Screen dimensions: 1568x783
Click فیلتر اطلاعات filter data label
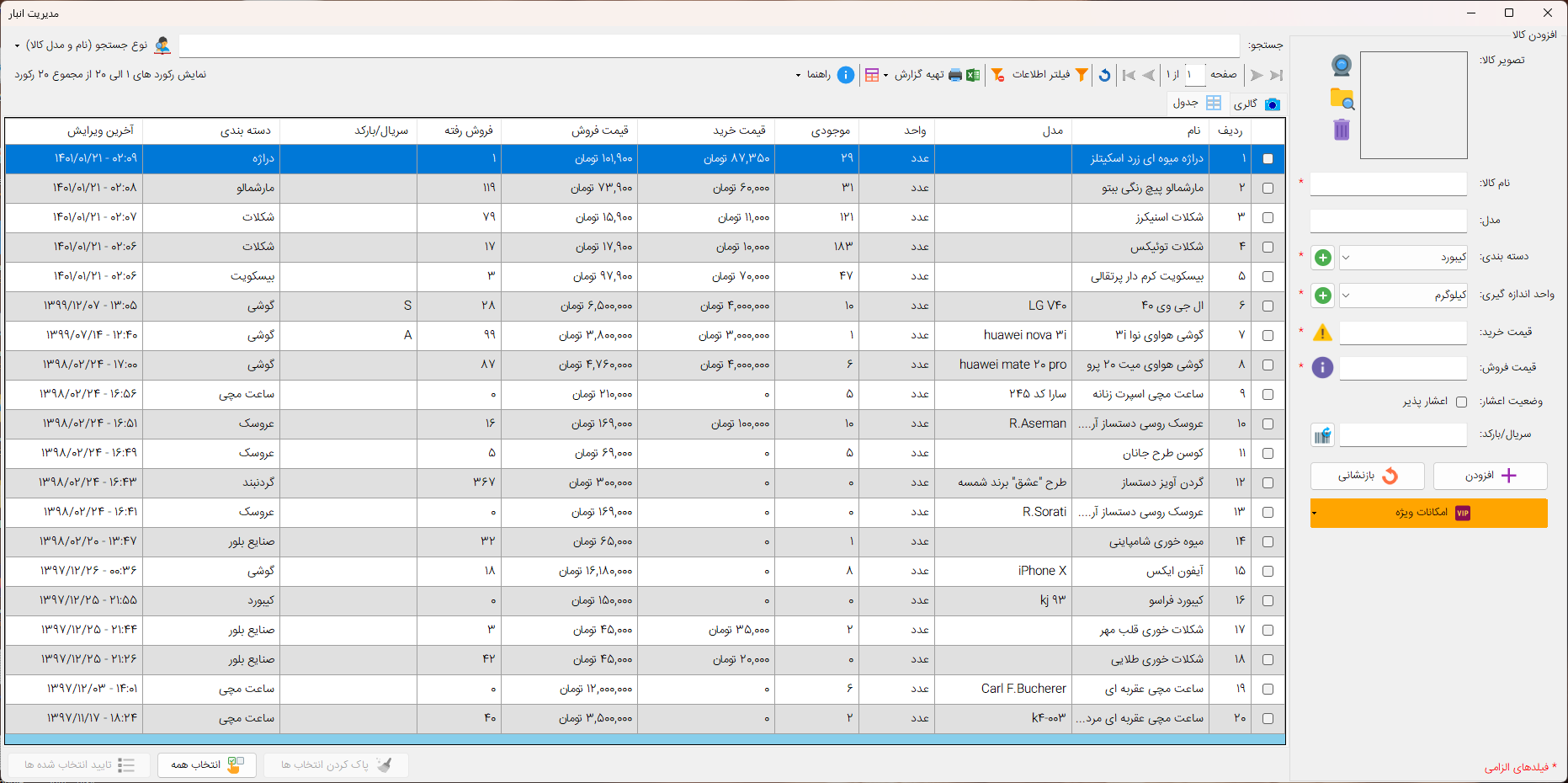coord(1041,75)
